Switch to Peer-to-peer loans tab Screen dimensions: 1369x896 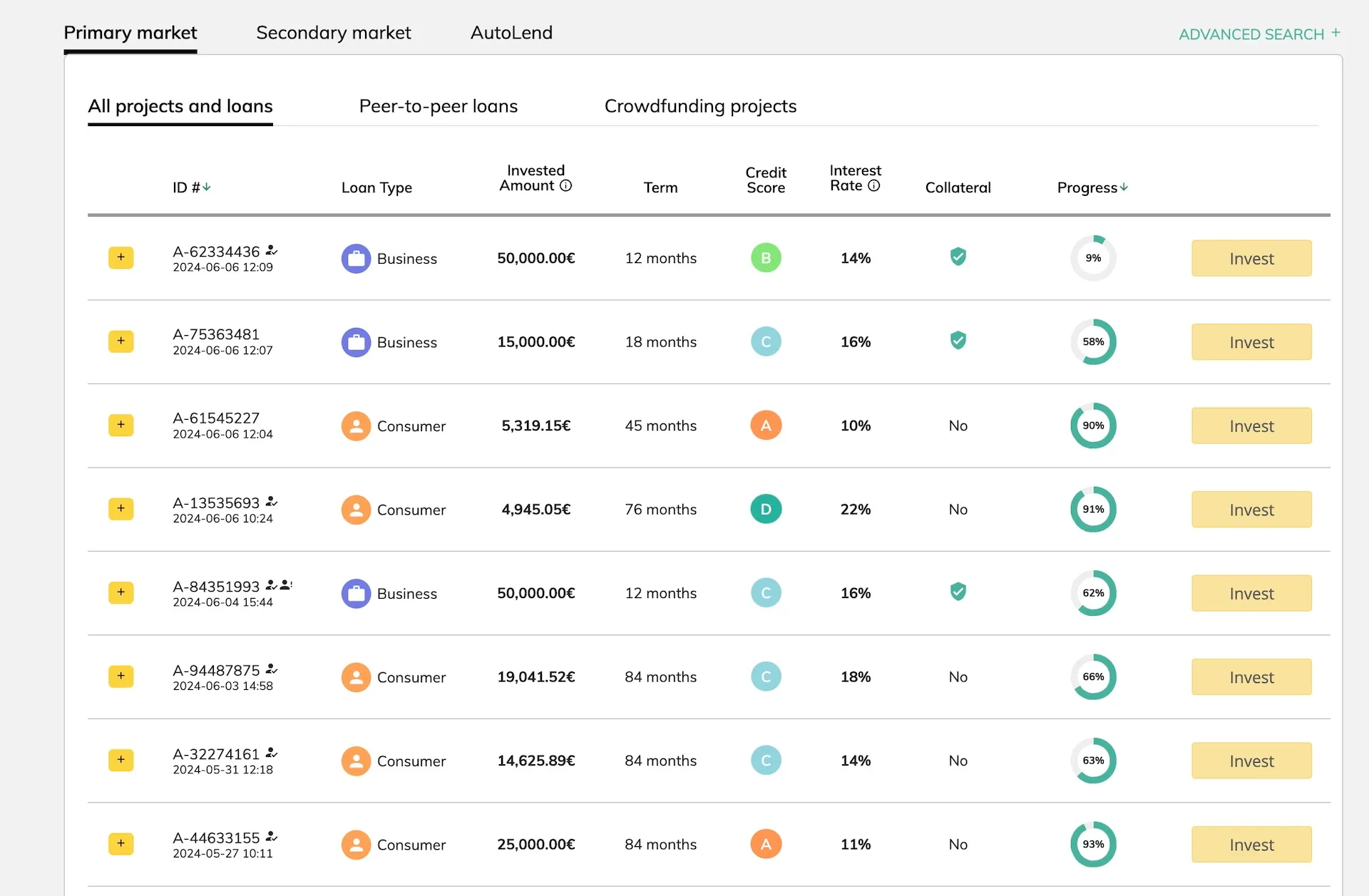439,106
